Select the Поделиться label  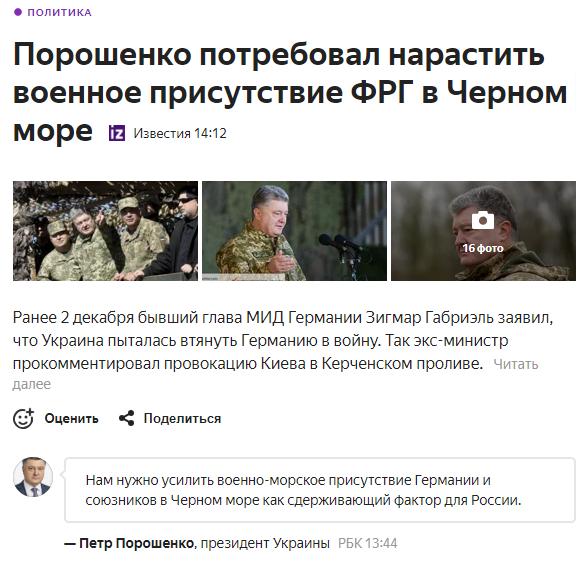[183, 419]
